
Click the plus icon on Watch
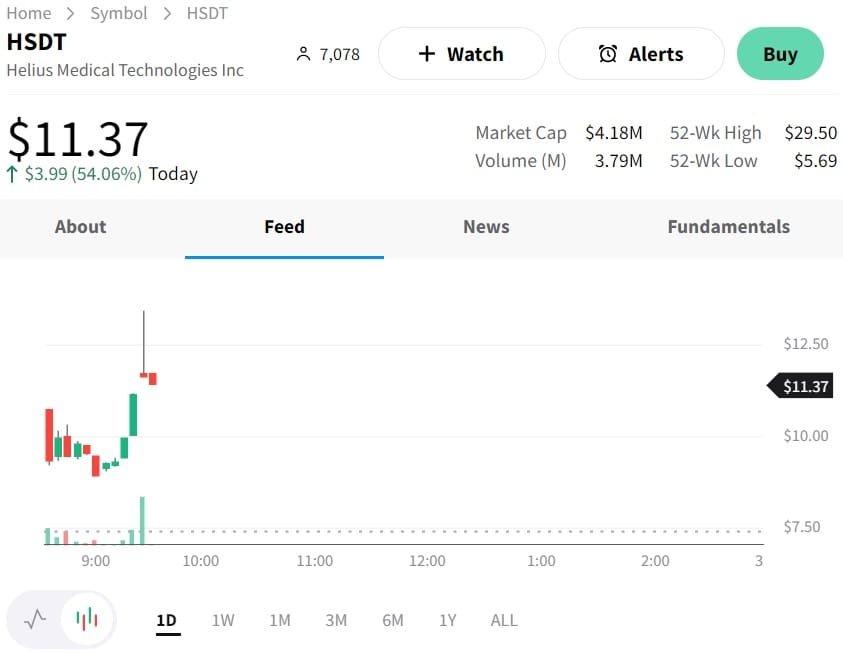click(x=427, y=54)
